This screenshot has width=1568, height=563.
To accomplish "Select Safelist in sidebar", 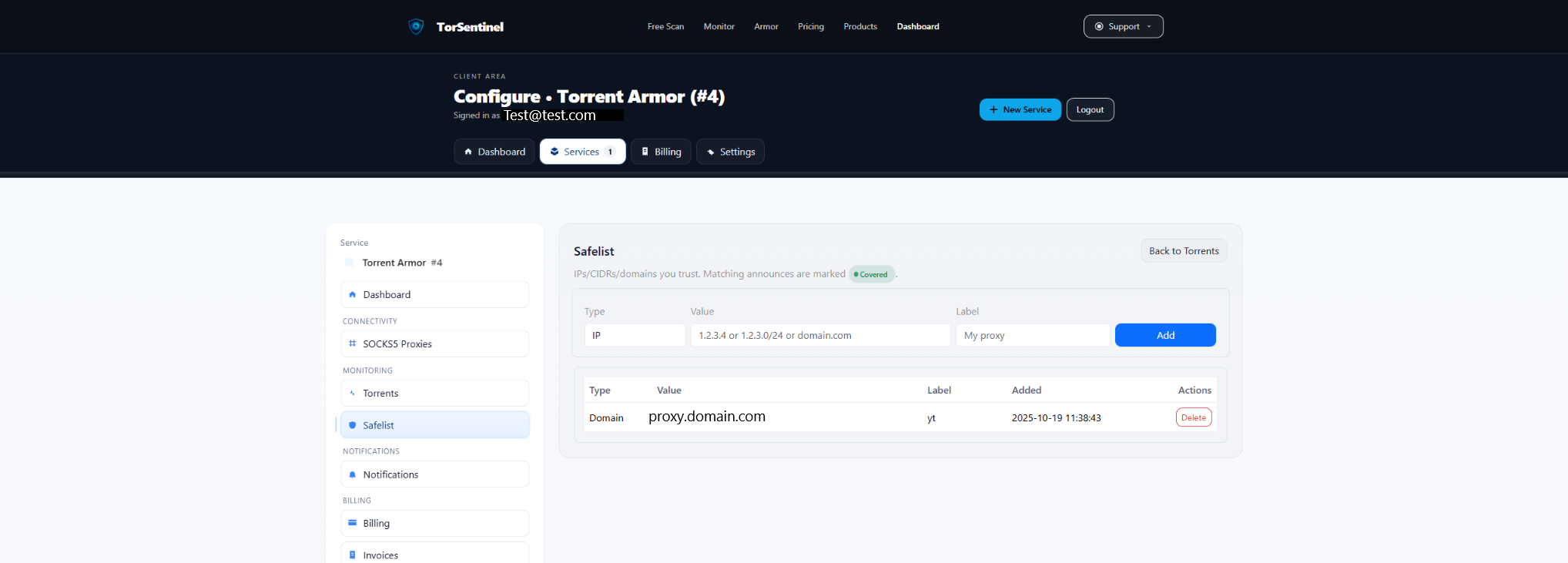I will click(x=434, y=425).
